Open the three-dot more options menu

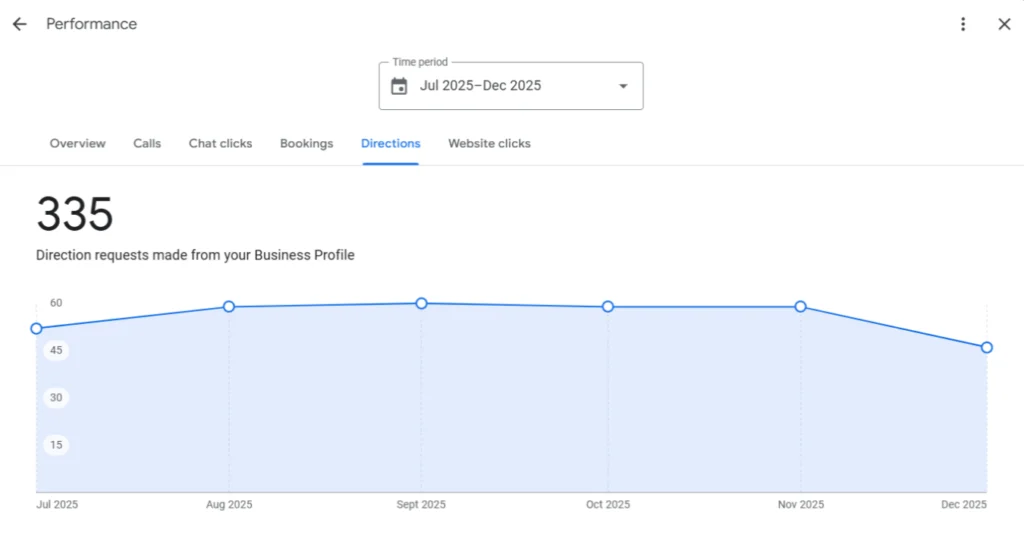963,24
